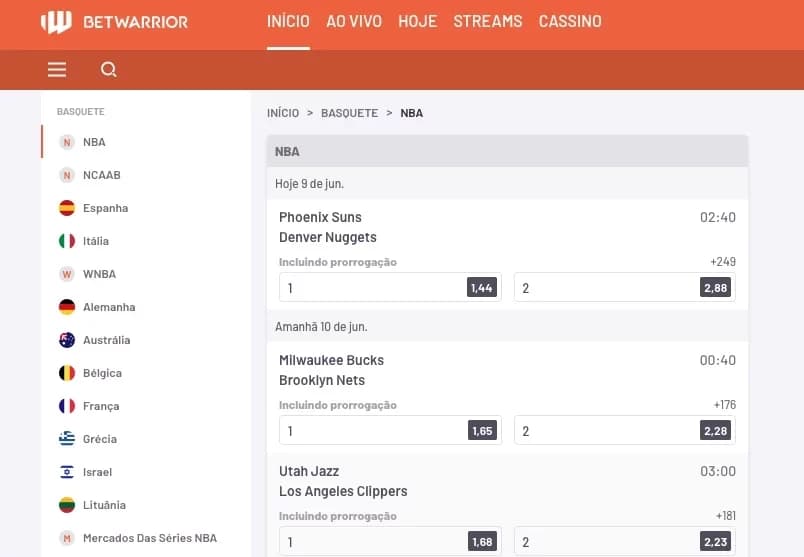804x557 pixels.
Task: Select Bélgica in the sidebar
Action: click(x=103, y=373)
